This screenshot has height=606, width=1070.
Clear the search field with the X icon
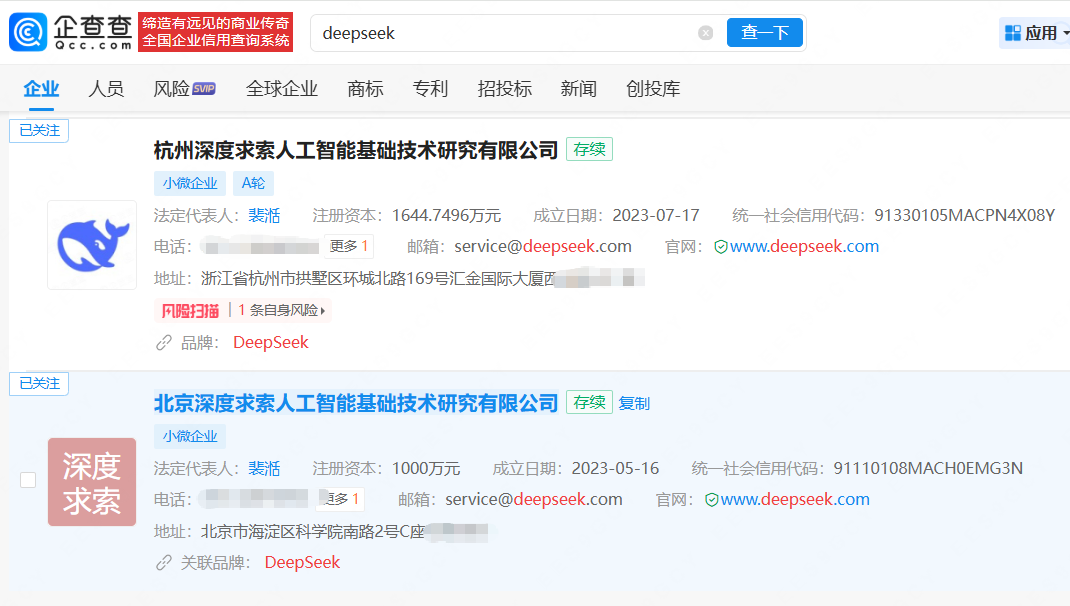pos(706,33)
